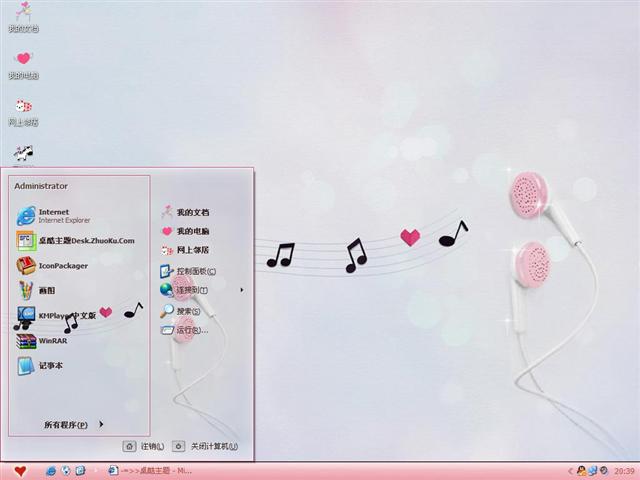
Task: Open 网上邻居 in the Start menu right column
Action: pyautogui.click(x=185, y=250)
